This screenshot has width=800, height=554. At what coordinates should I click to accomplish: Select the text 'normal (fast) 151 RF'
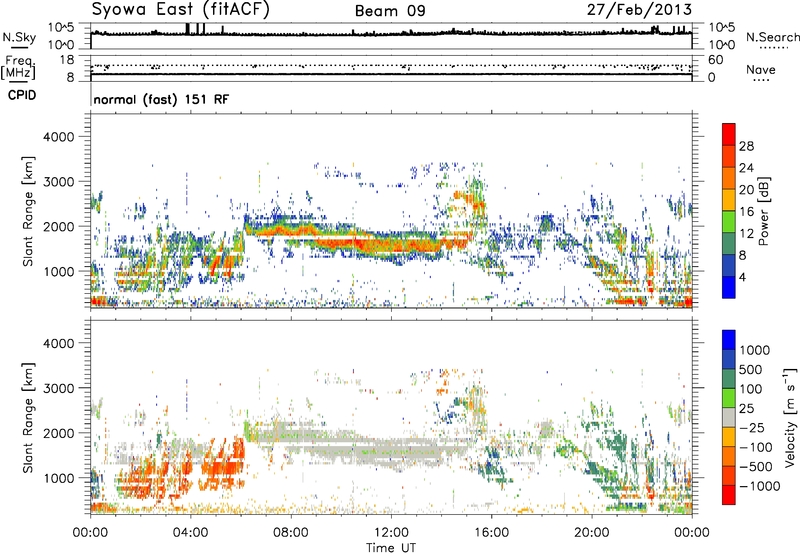click(x=161, y=99)
